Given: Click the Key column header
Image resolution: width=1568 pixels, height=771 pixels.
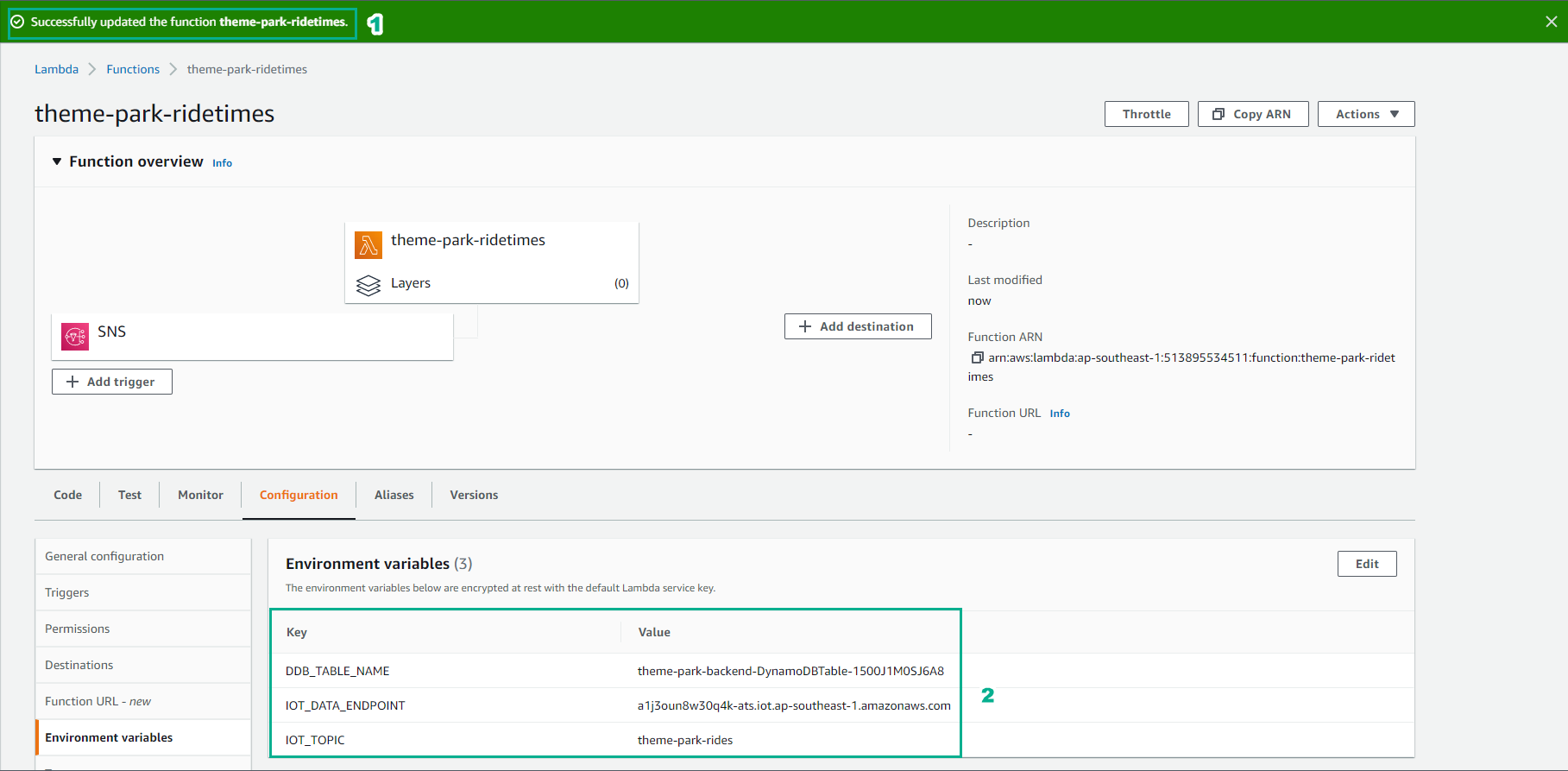Looking at the screenshot, I should tap(296, 632).
